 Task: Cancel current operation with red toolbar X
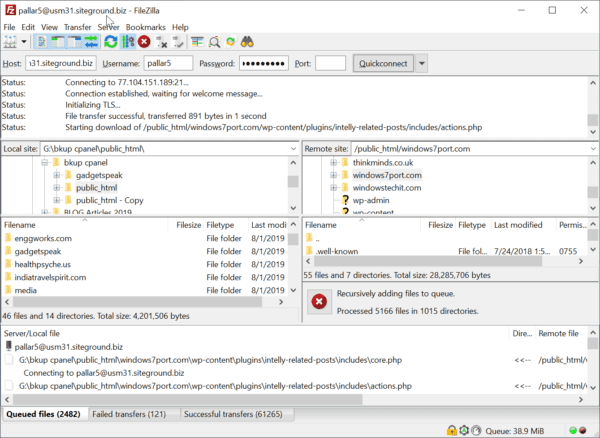tap(144, 42)
